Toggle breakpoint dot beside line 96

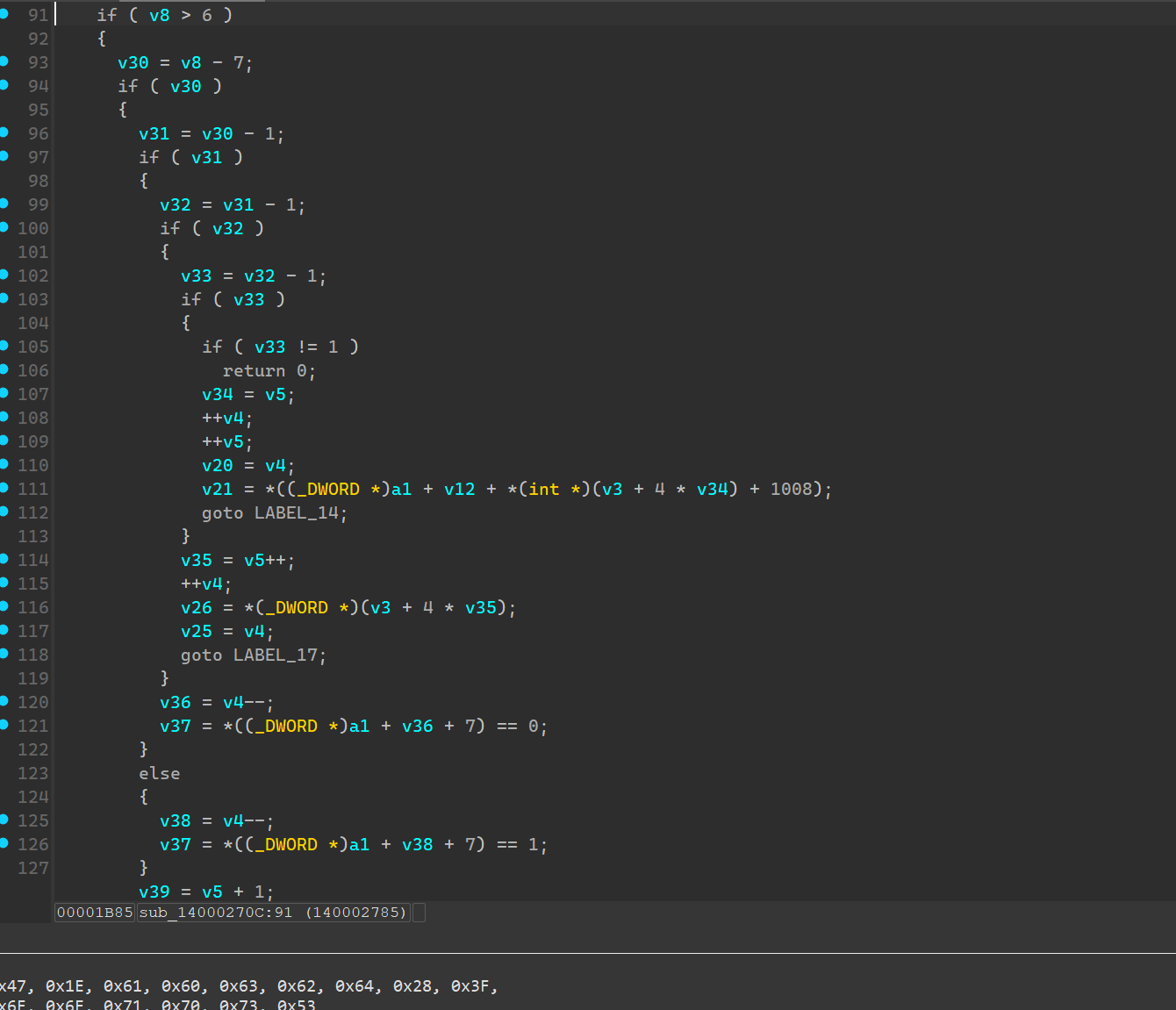[4, 133]
